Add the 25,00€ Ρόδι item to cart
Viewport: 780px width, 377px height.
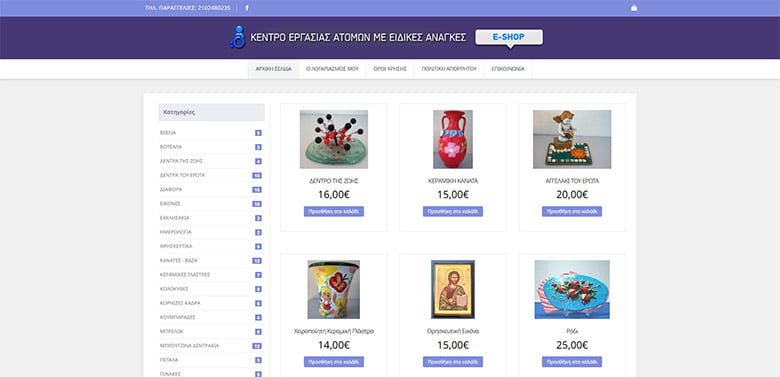pos(572,362)
